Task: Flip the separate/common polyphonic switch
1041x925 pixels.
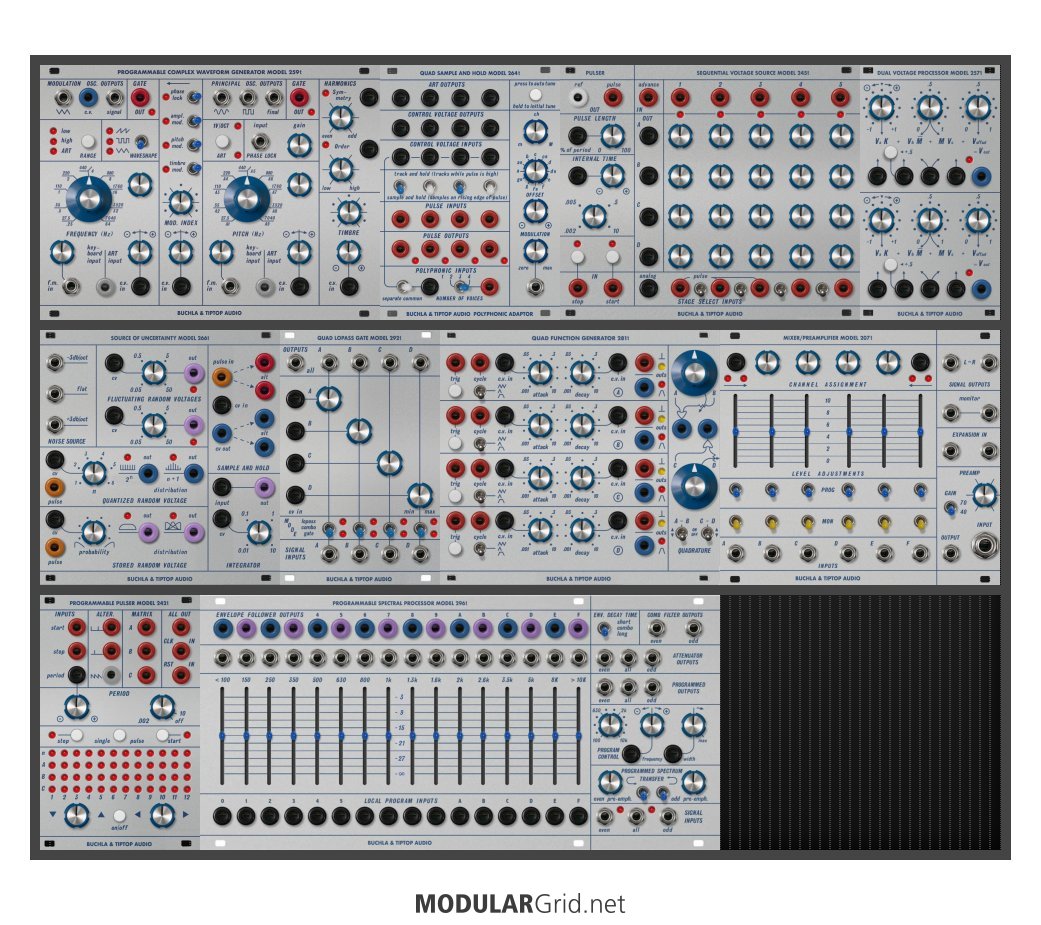Action: point(402,286)
